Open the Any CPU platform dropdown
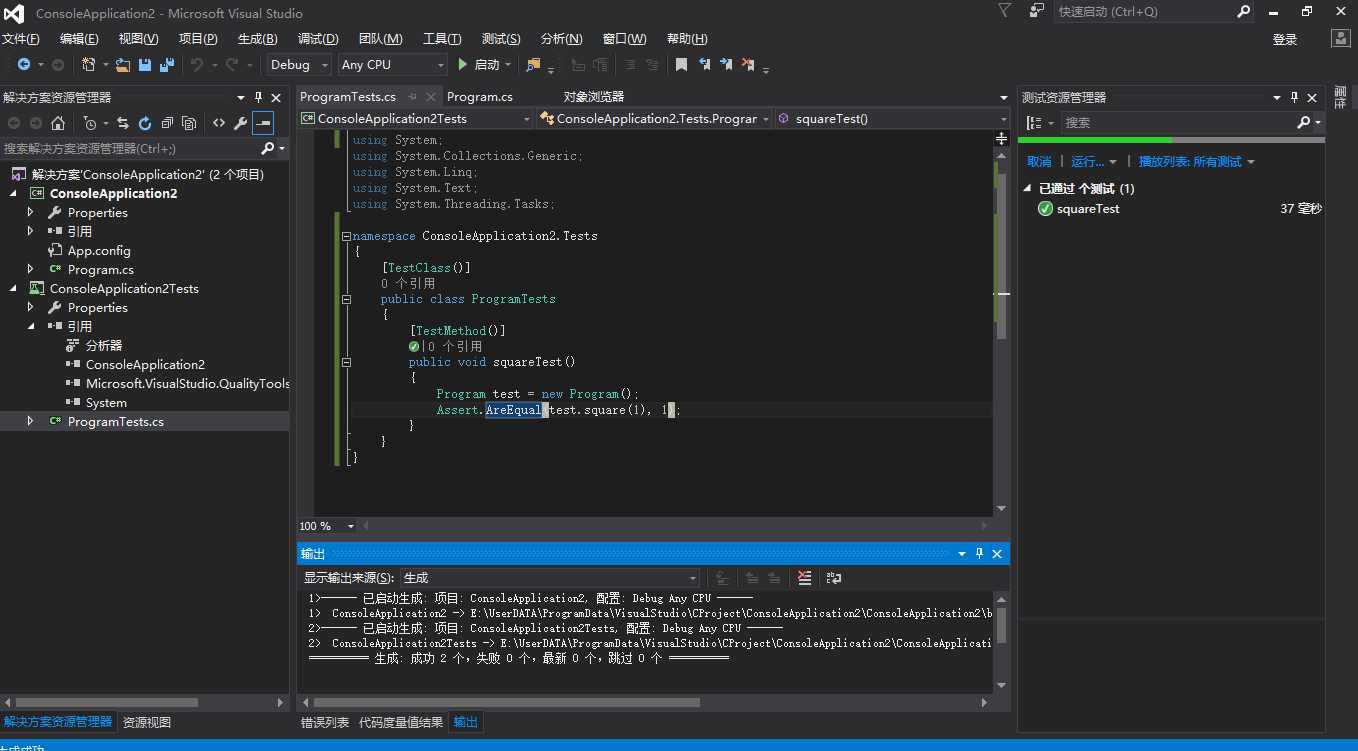Screen dimensions: 1358x751 tap(392, 65)
